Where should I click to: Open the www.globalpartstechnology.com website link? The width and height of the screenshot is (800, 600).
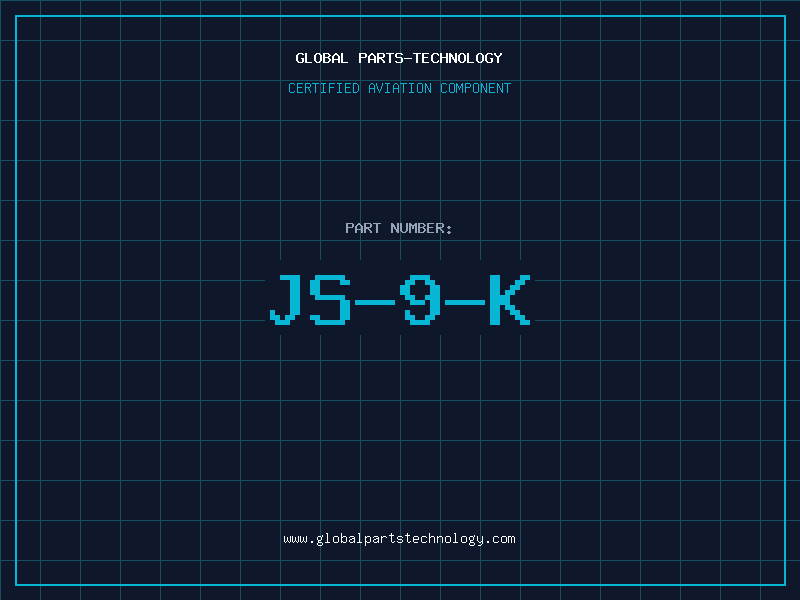(399, 539)
